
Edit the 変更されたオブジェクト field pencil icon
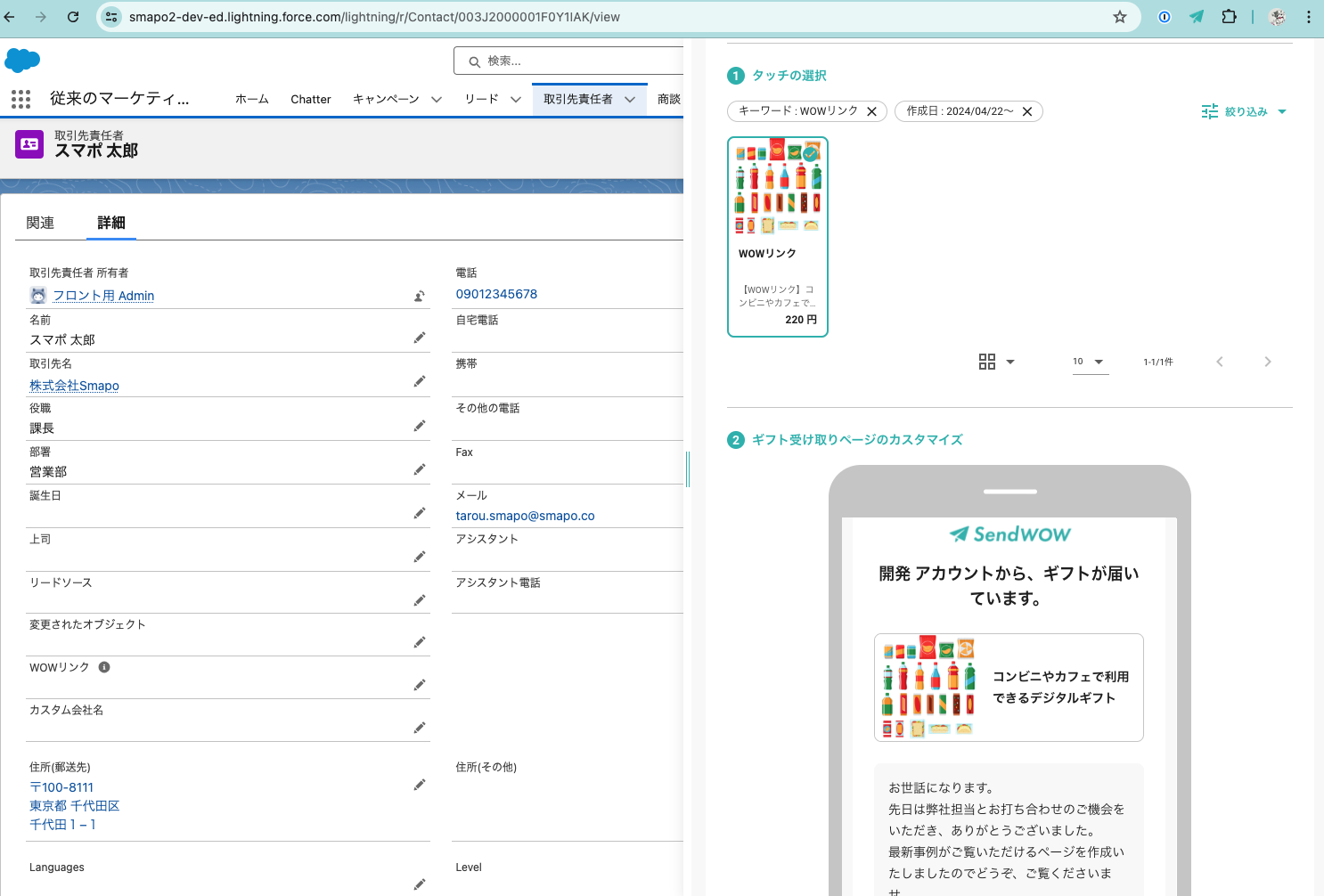click(x=419, y=642)
